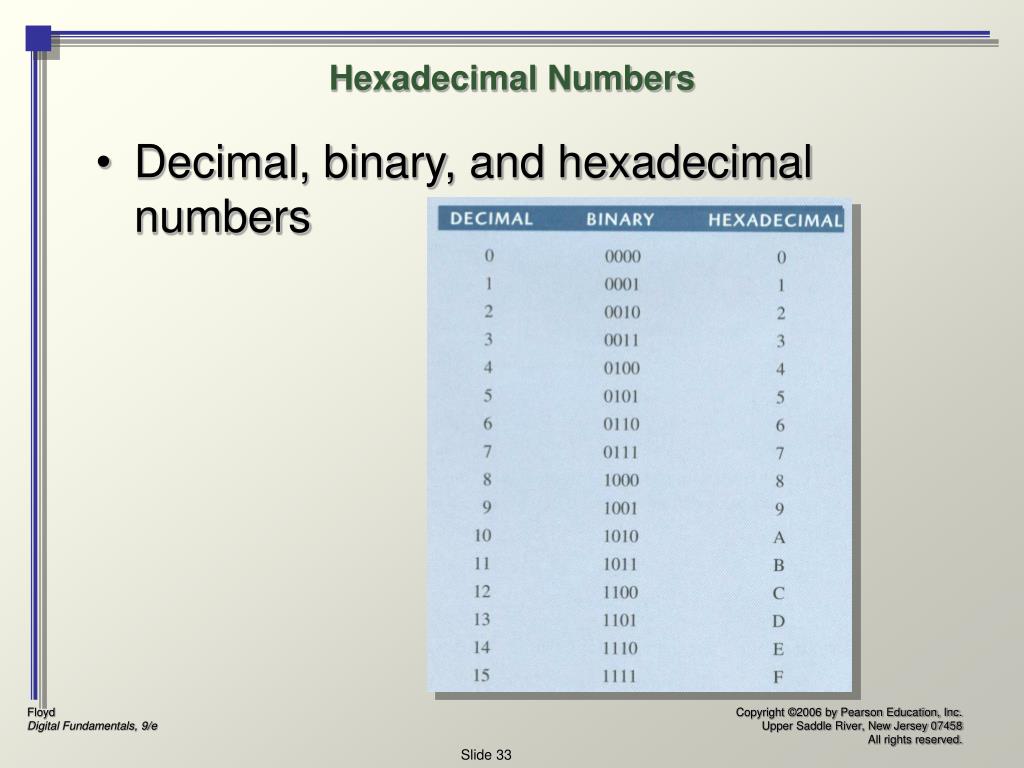Select decimal value 15
1024x768 pixels.
pos(481,676)
